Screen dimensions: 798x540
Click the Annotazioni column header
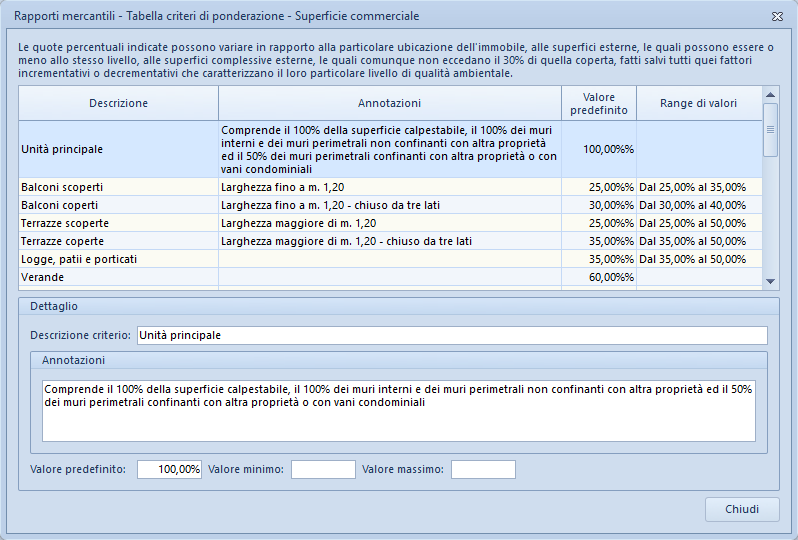tap(390, 103)
